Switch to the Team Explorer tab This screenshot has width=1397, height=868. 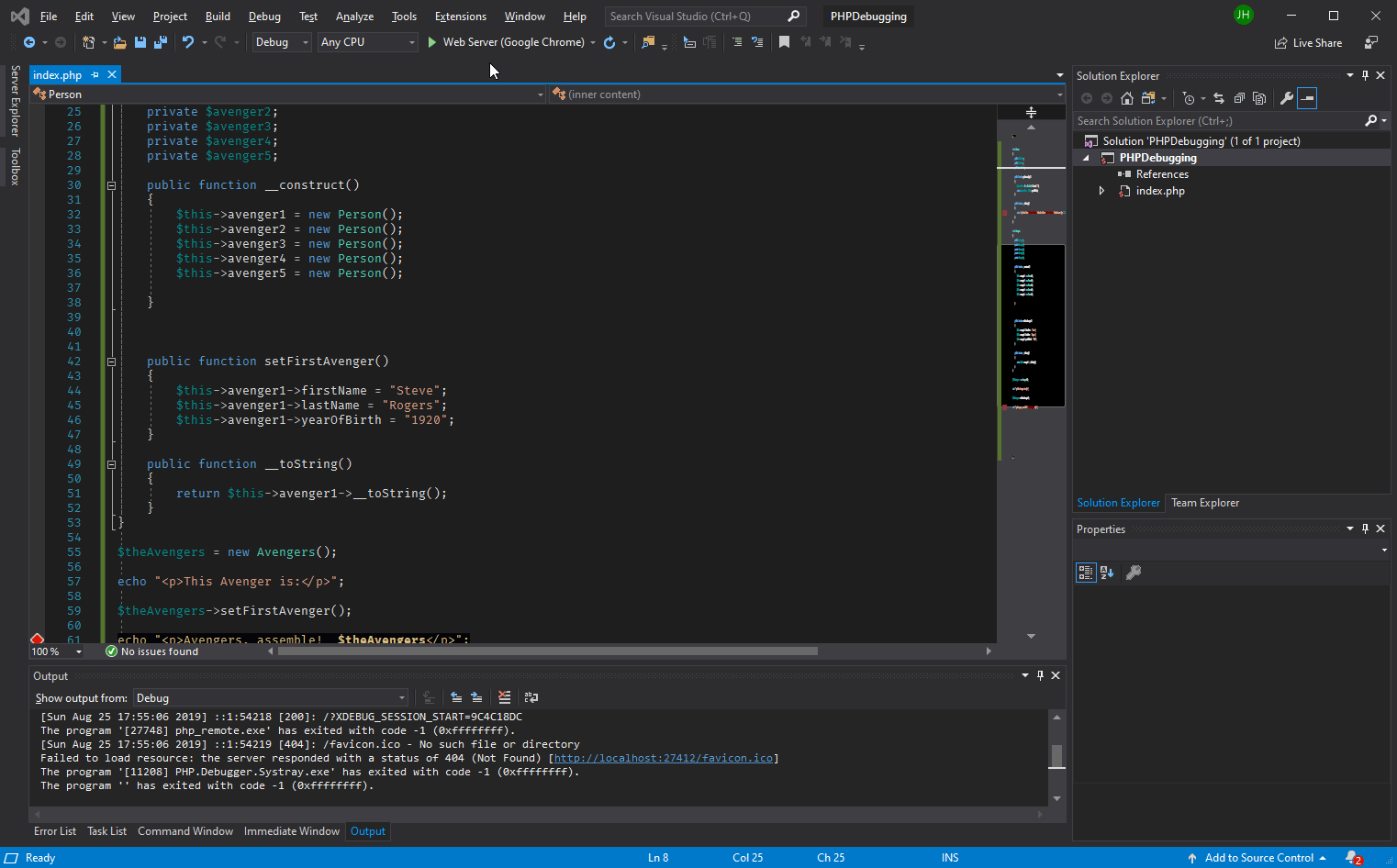(x=1205, y=503)
